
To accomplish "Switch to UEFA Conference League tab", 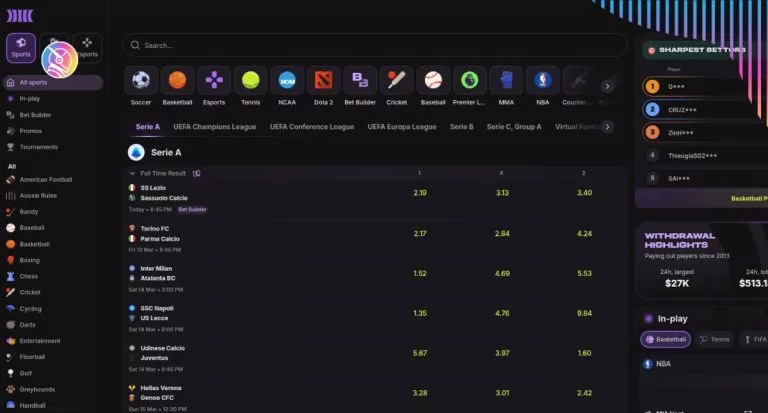I will (x=312, y=127).
